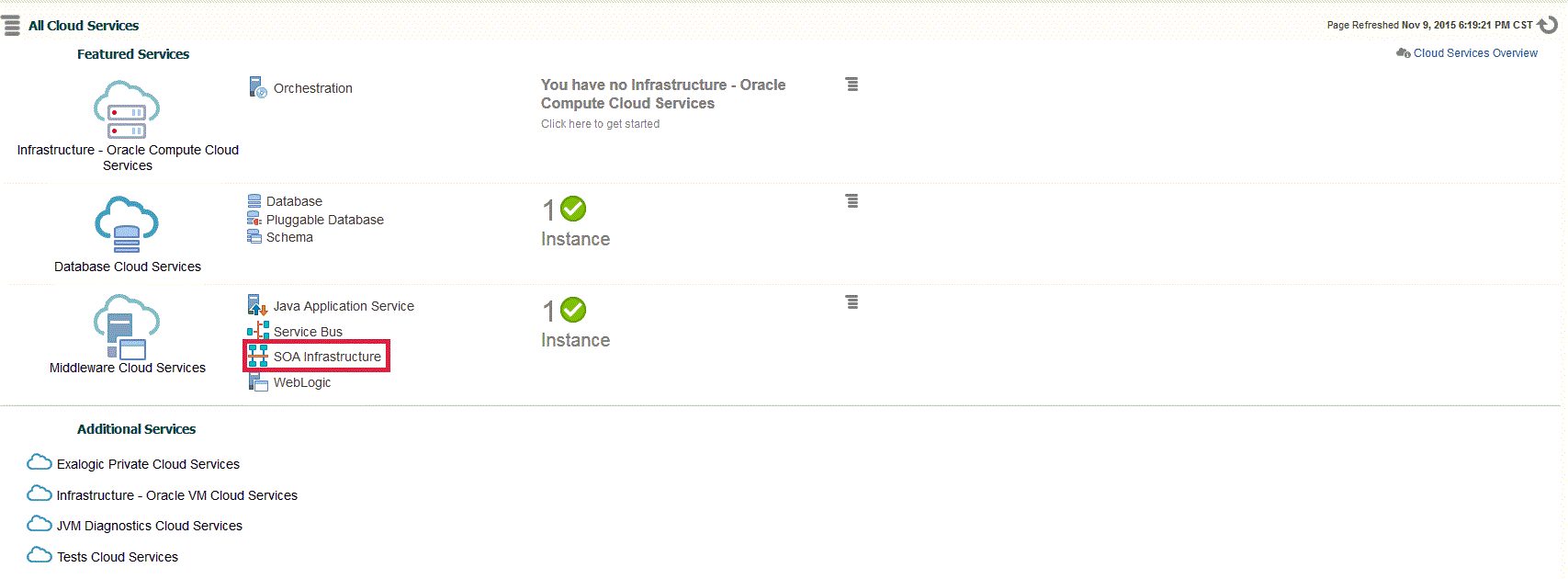Click the Java Application Service icon
The width and height of the screenshot is (1568, 579).
click(x=257, y=305)
